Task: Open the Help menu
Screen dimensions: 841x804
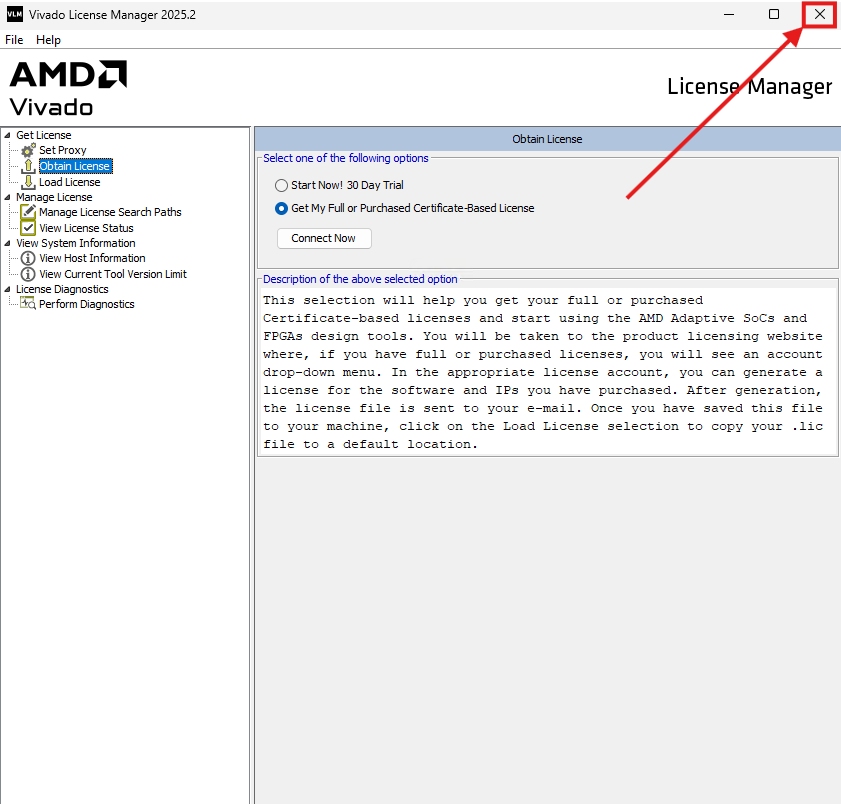Action: tap(48, 40)
